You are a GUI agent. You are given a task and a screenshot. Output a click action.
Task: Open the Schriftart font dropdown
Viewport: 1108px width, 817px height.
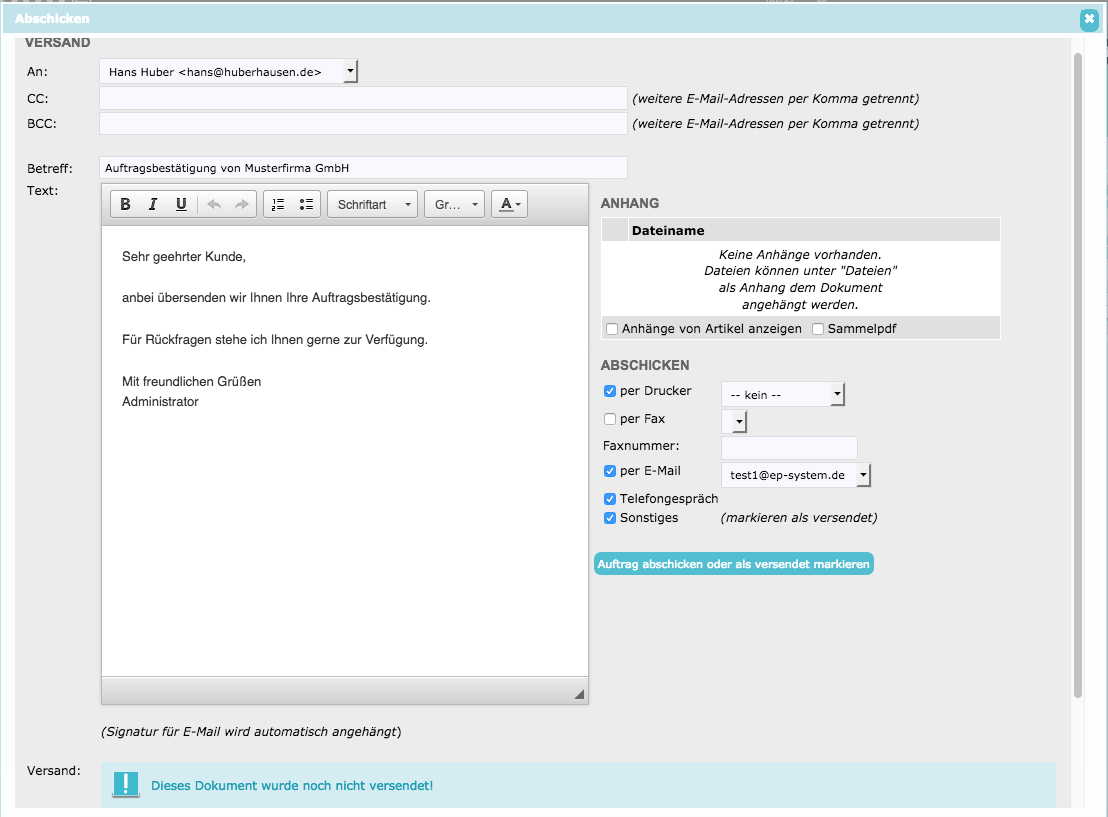coord(373,204)
